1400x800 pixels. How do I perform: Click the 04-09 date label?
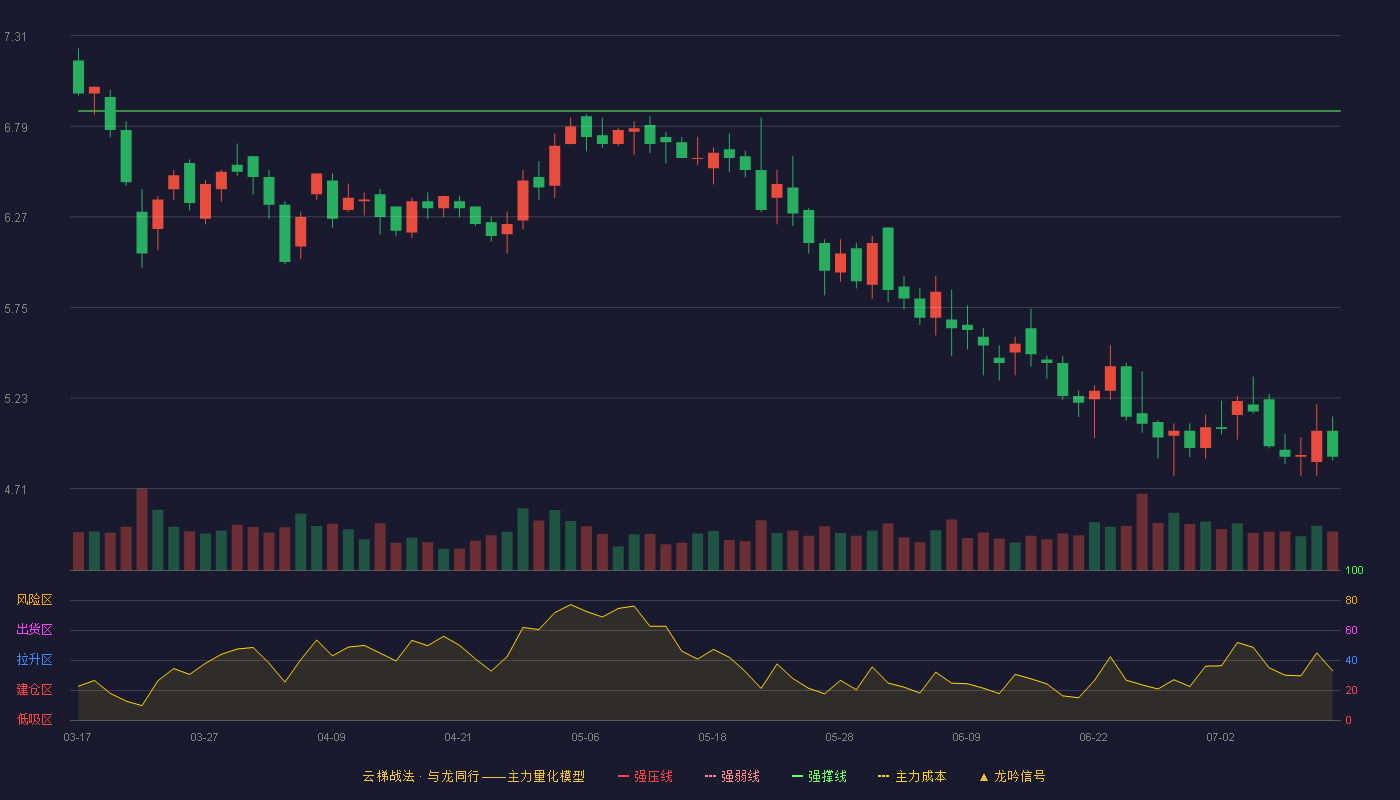click(x=331, y=737)
